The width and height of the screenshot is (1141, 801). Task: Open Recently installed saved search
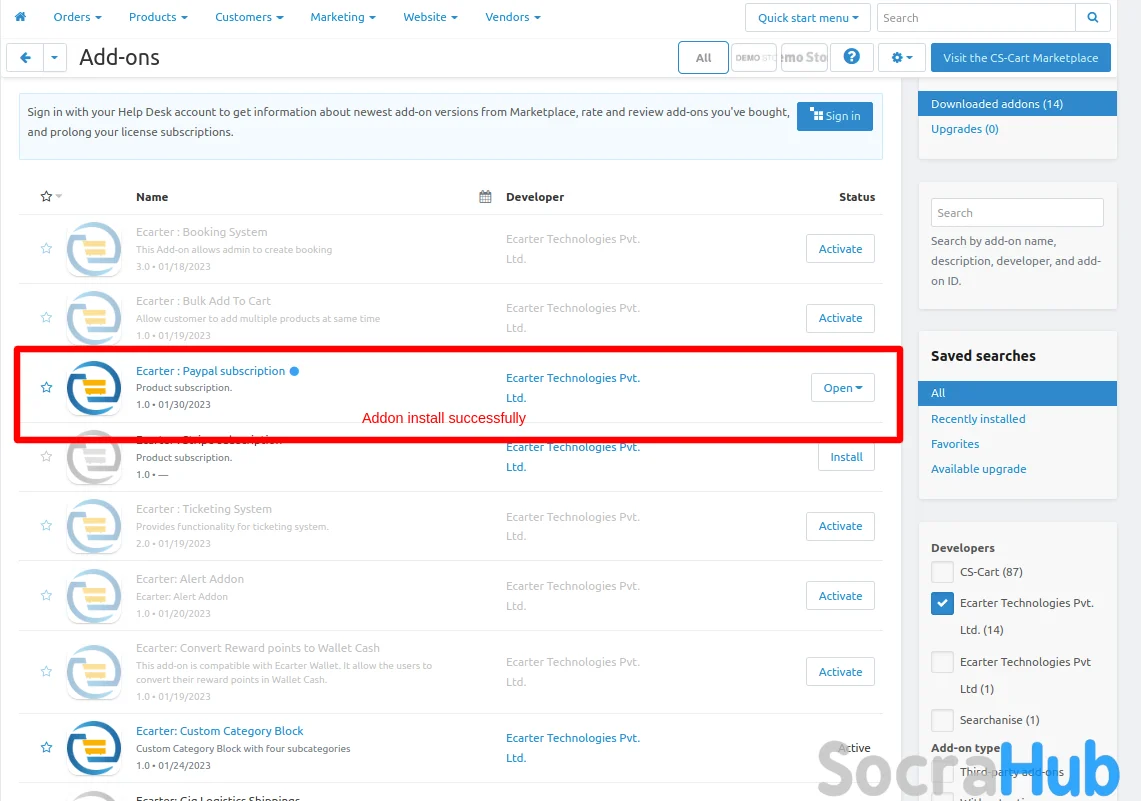[978, 419]
